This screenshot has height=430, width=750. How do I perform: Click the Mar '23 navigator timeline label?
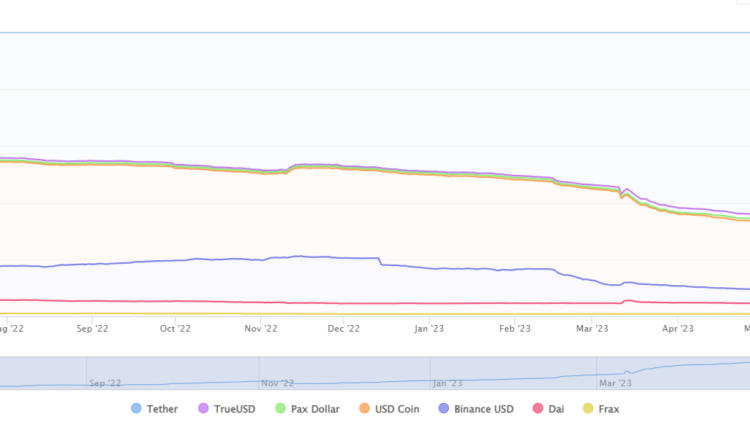615,382
